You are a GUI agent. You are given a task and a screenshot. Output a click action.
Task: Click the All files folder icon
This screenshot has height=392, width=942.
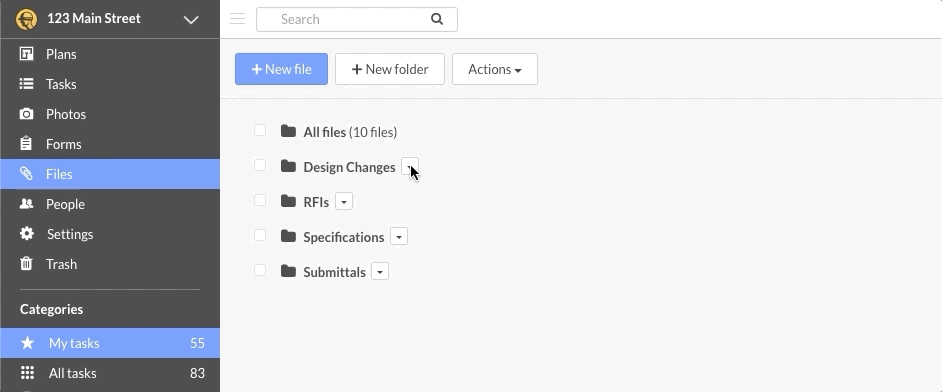click(x=288, y=131)
